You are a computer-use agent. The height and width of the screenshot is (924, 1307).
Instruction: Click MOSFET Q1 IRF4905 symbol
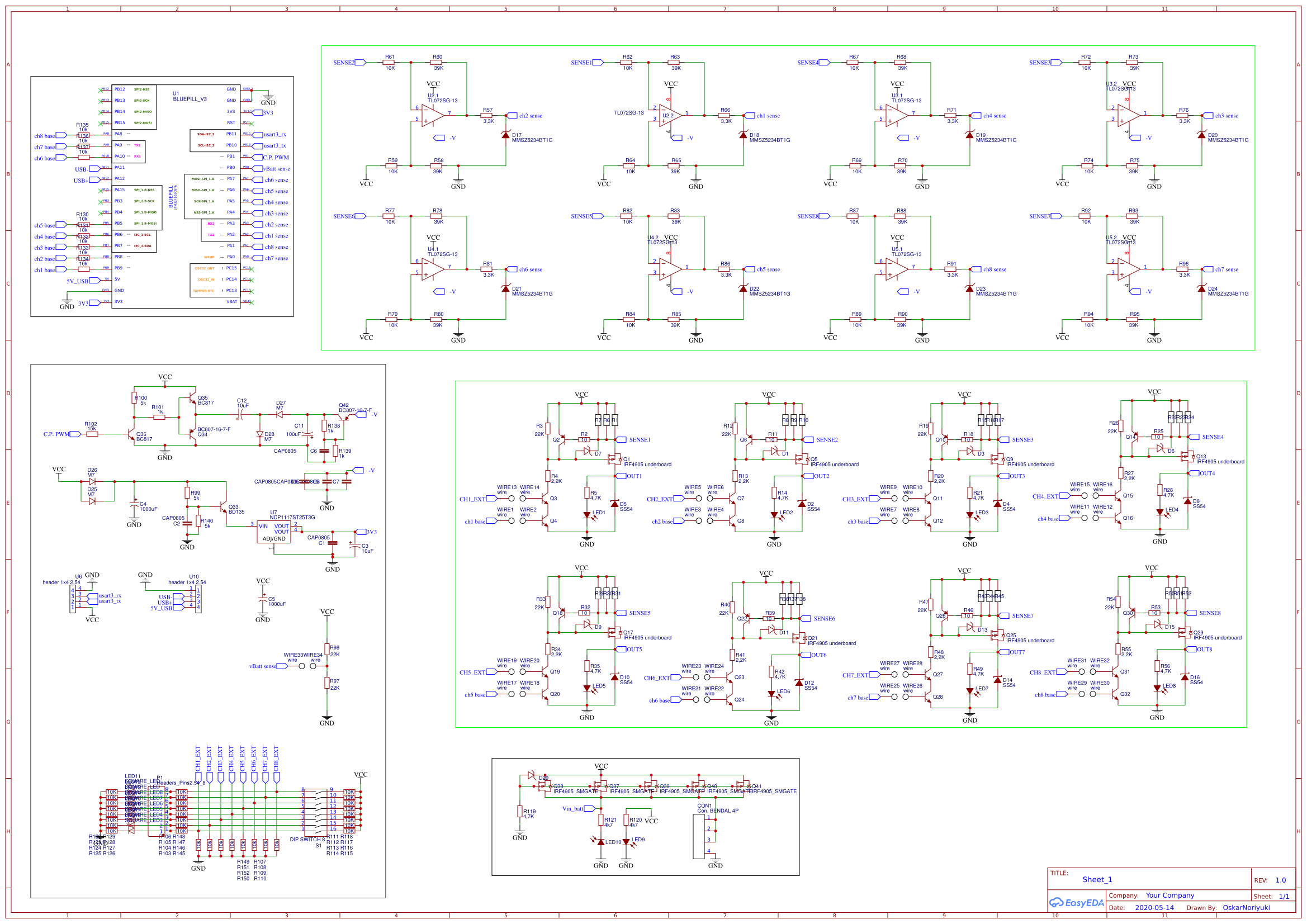point(614,458)
